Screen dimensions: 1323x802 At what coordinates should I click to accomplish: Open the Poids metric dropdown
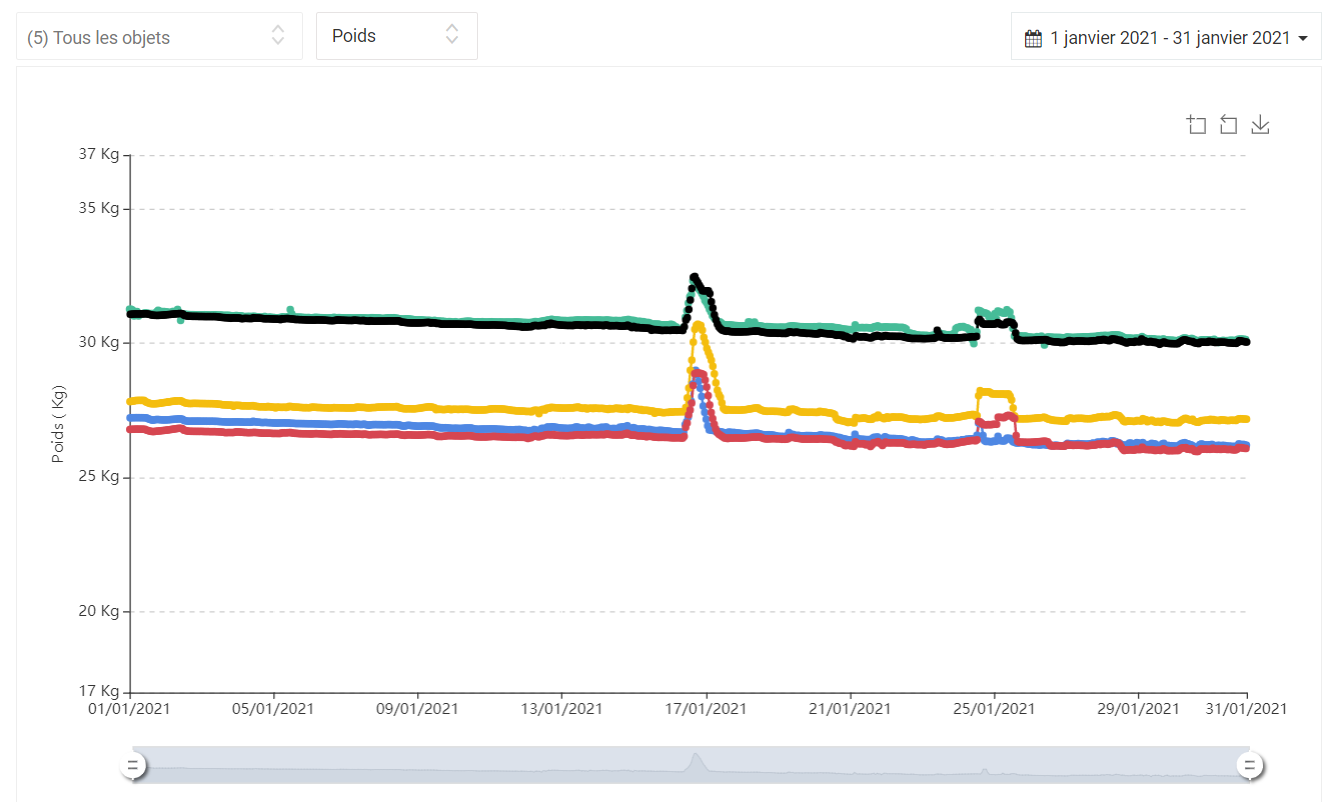click(x=397, y=36)
